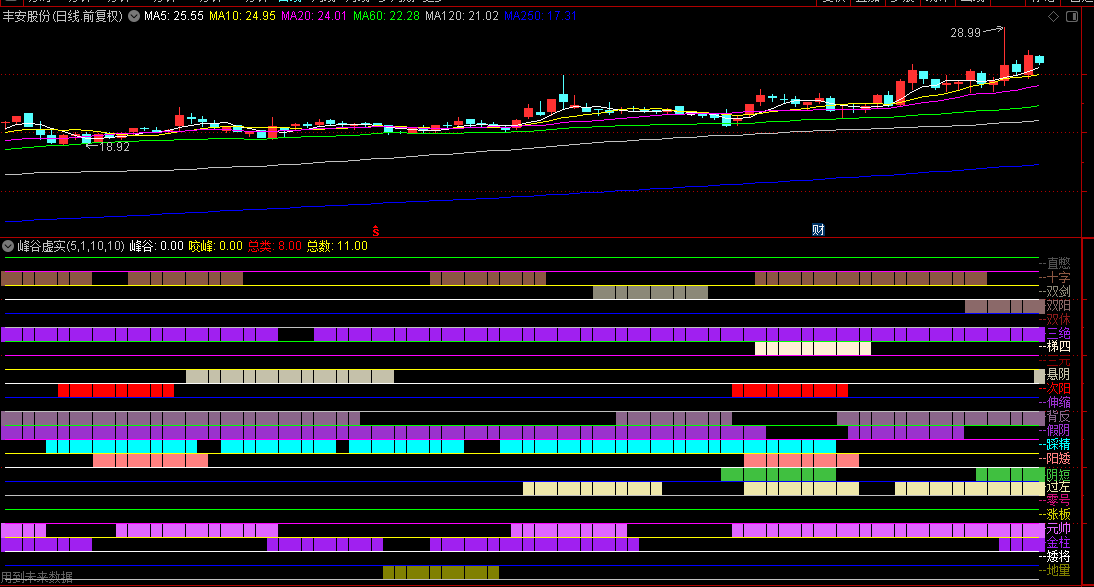The image size is (1094, 587).
Task: Select the MA250 blue average label
Action: click(x=540, y=16)
